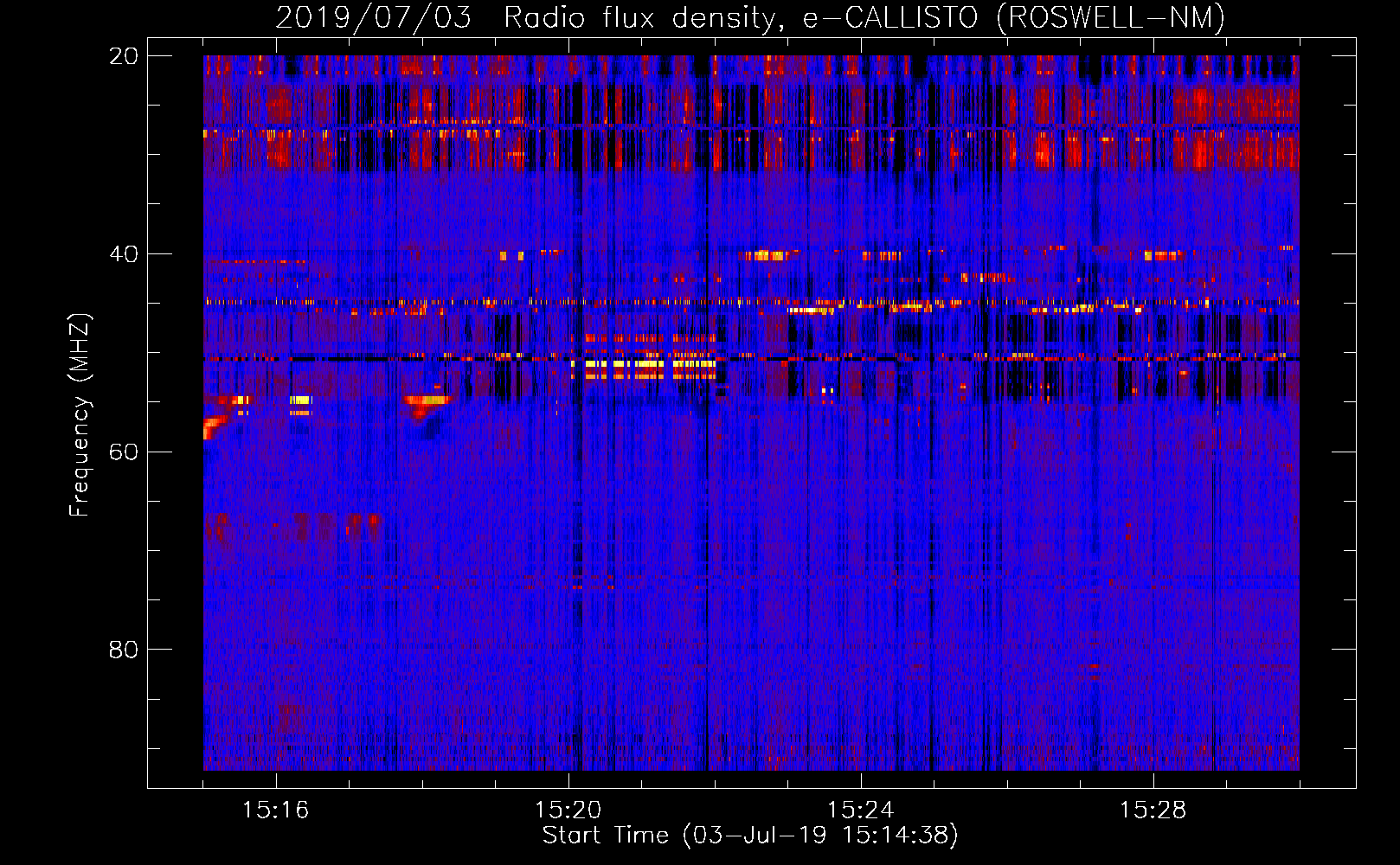Click the frequency tick label 80
Screen dimensions: 1400x865
124,650
